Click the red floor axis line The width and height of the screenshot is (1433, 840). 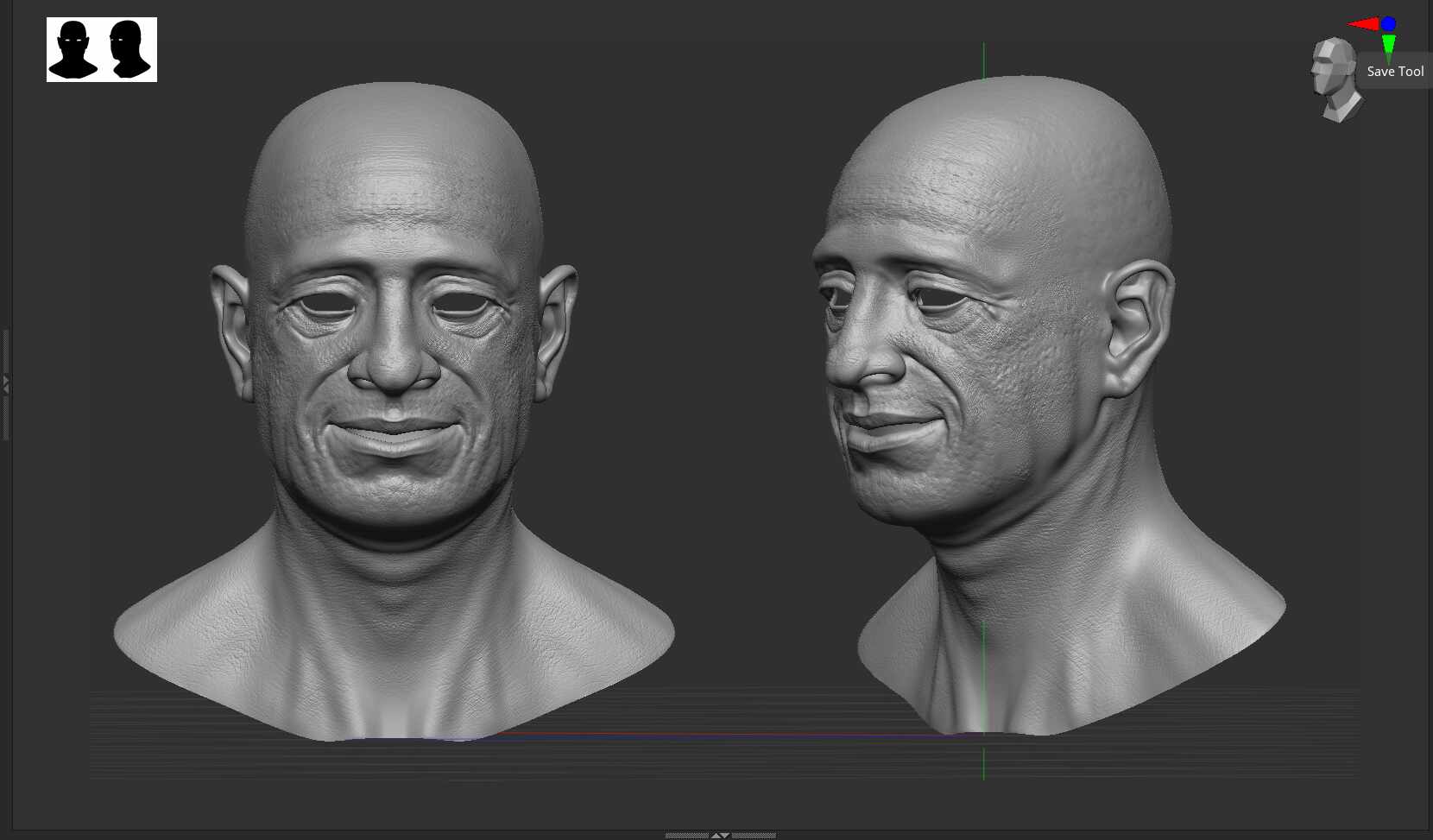(x=604, y=733)
